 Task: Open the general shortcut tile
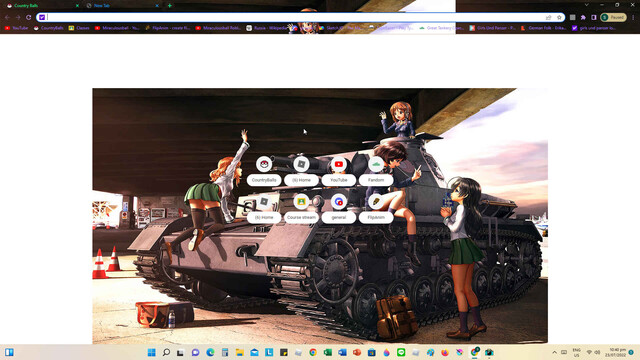(338, 209)
